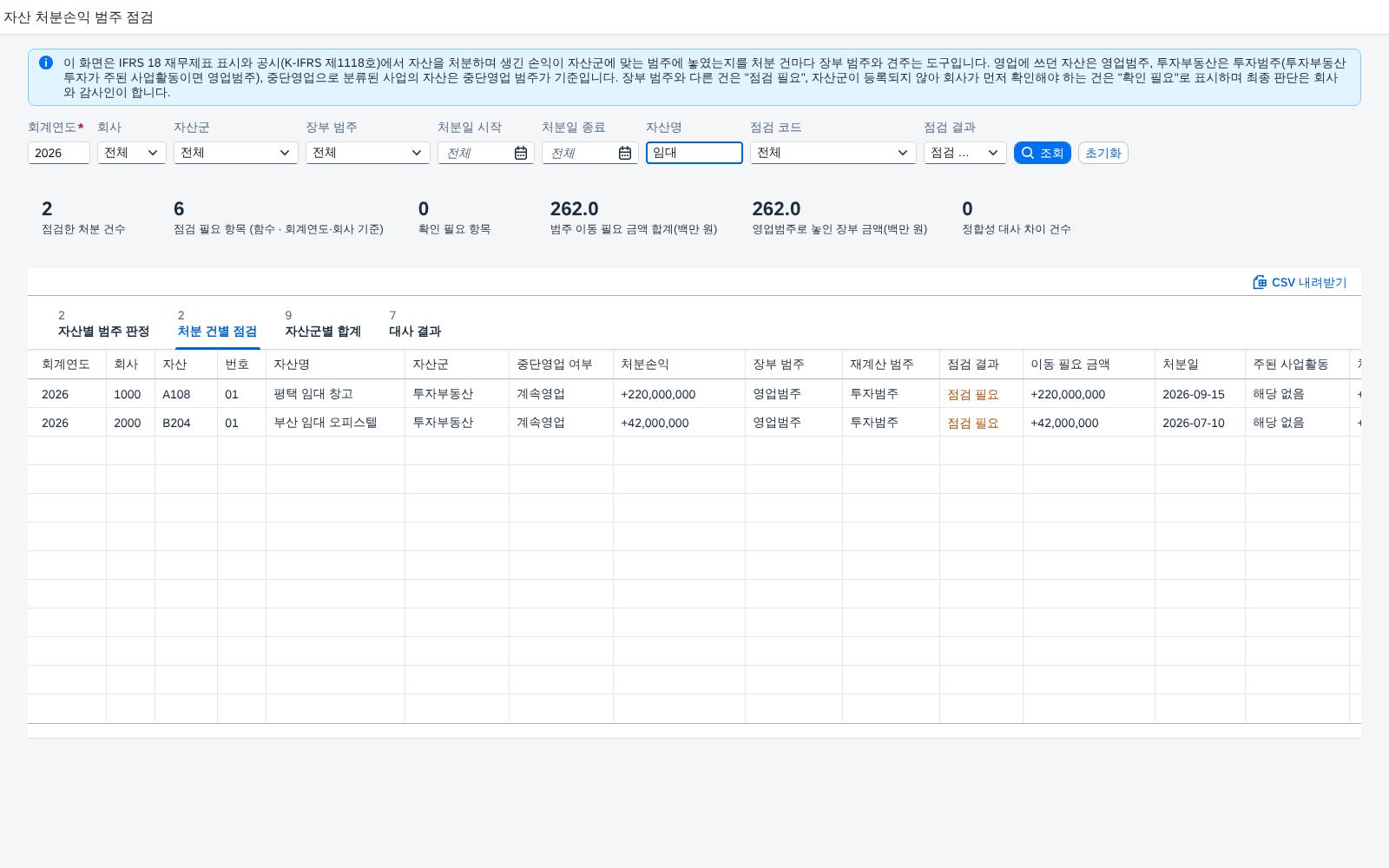
Task: Open the 점검 코드 dropdown
Action: pyautogui.click(x=833, y=153)
